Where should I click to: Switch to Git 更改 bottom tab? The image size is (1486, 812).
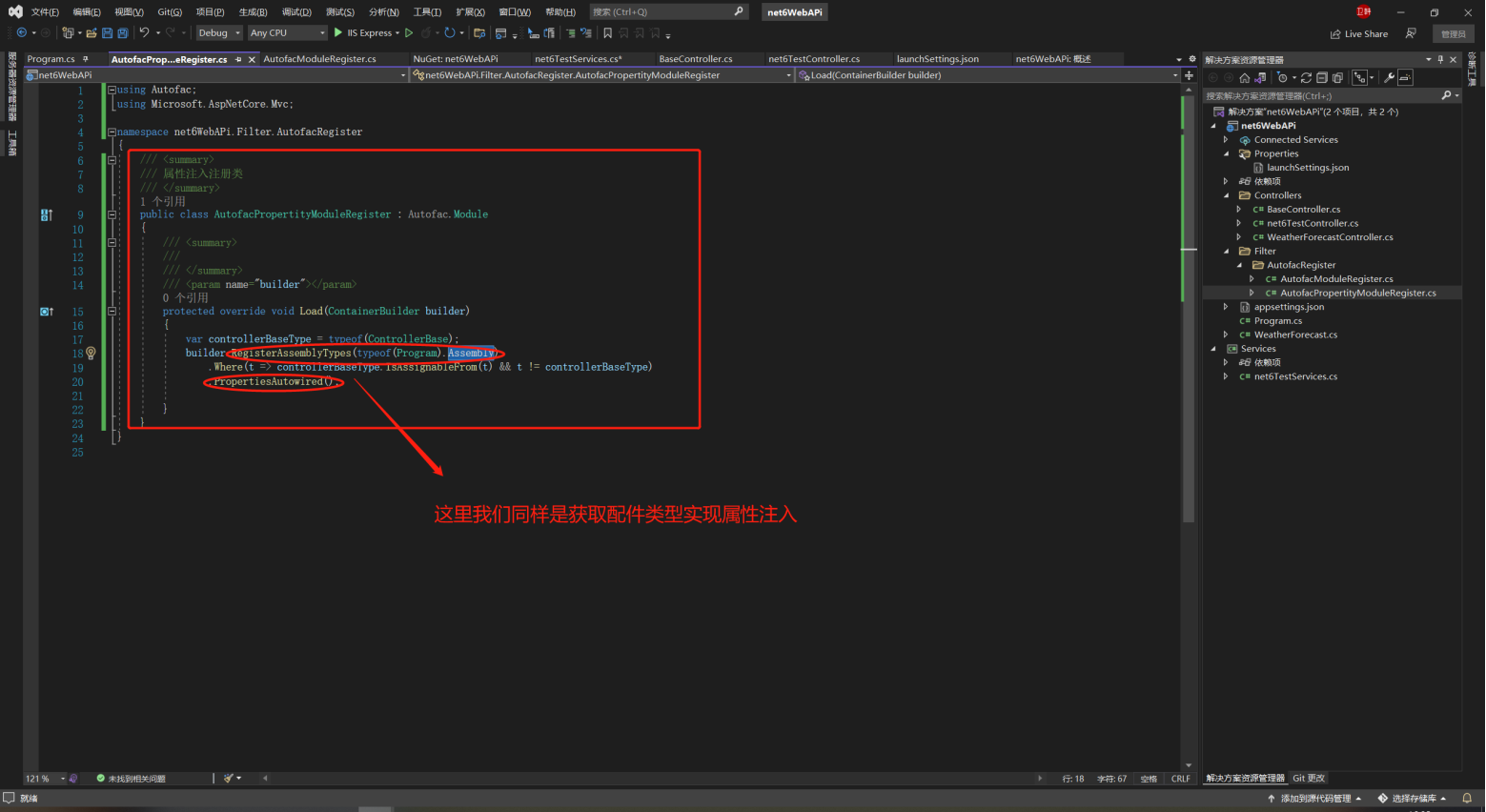(x=1309, y=779)
